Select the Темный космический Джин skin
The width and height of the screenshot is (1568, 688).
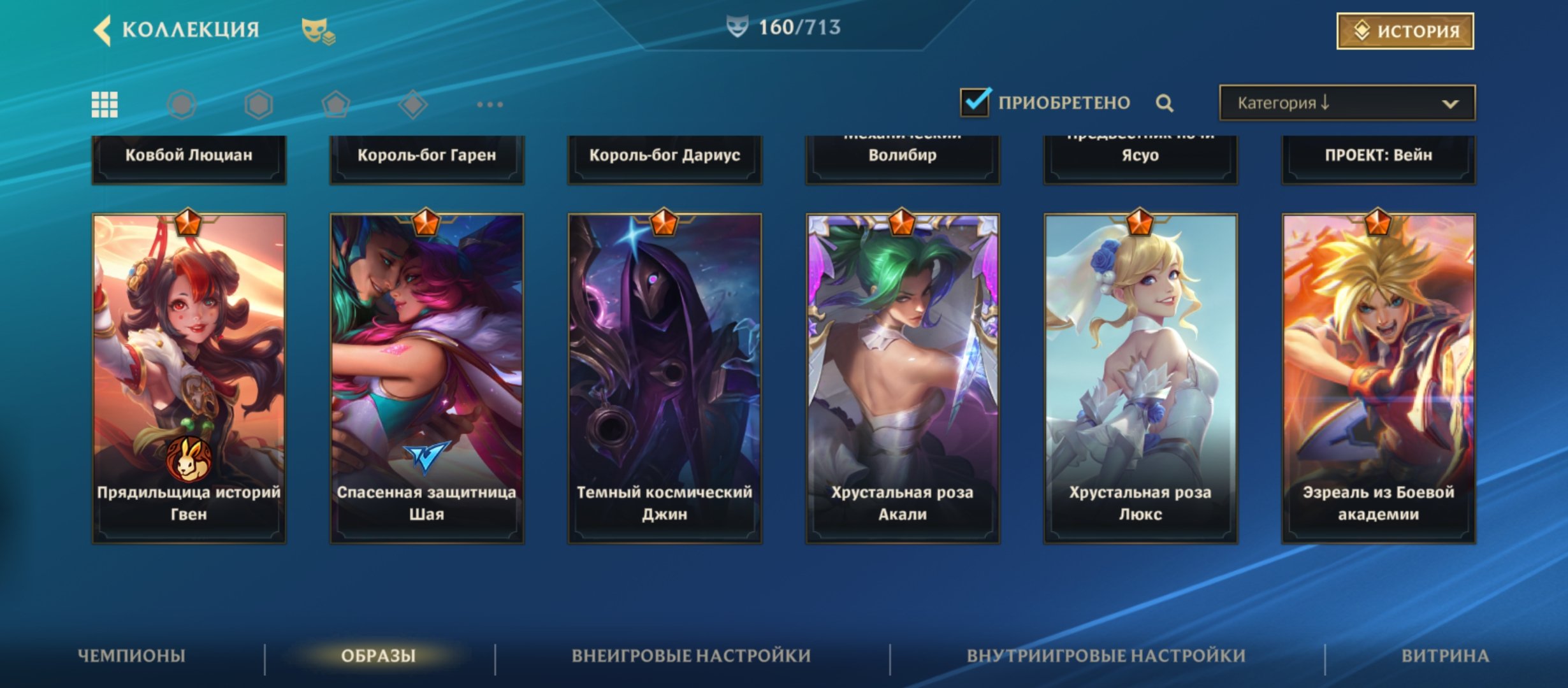pyautogui.click(x=664, y=378)
